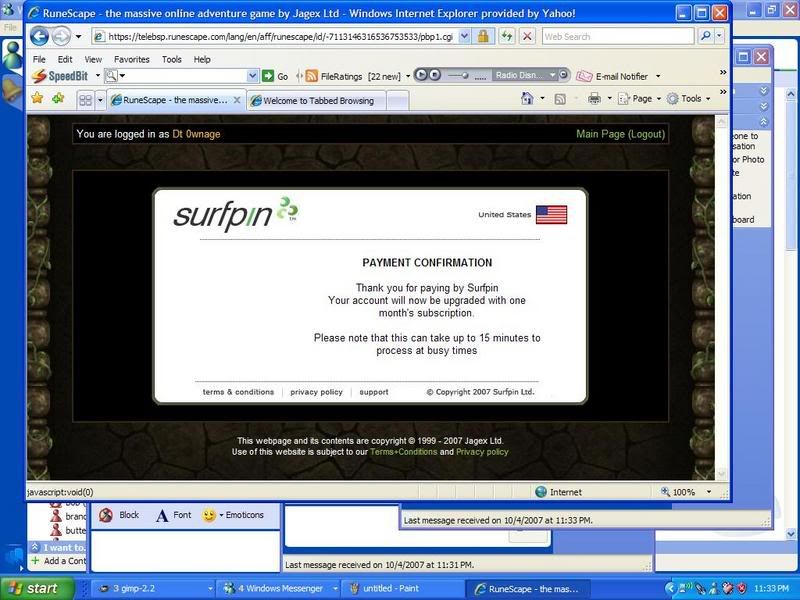Viewport: 800px width, 600px height.
Task: Switch to Welcome to Tabbed Browsing tab
Action: click(x=316, y=101)
